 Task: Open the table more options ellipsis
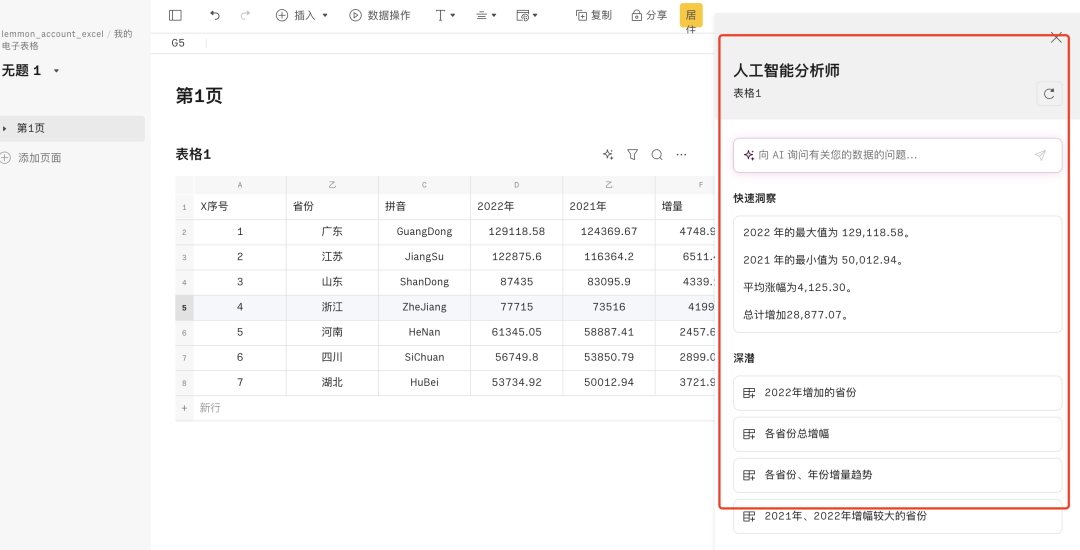[x=681, y=155]
